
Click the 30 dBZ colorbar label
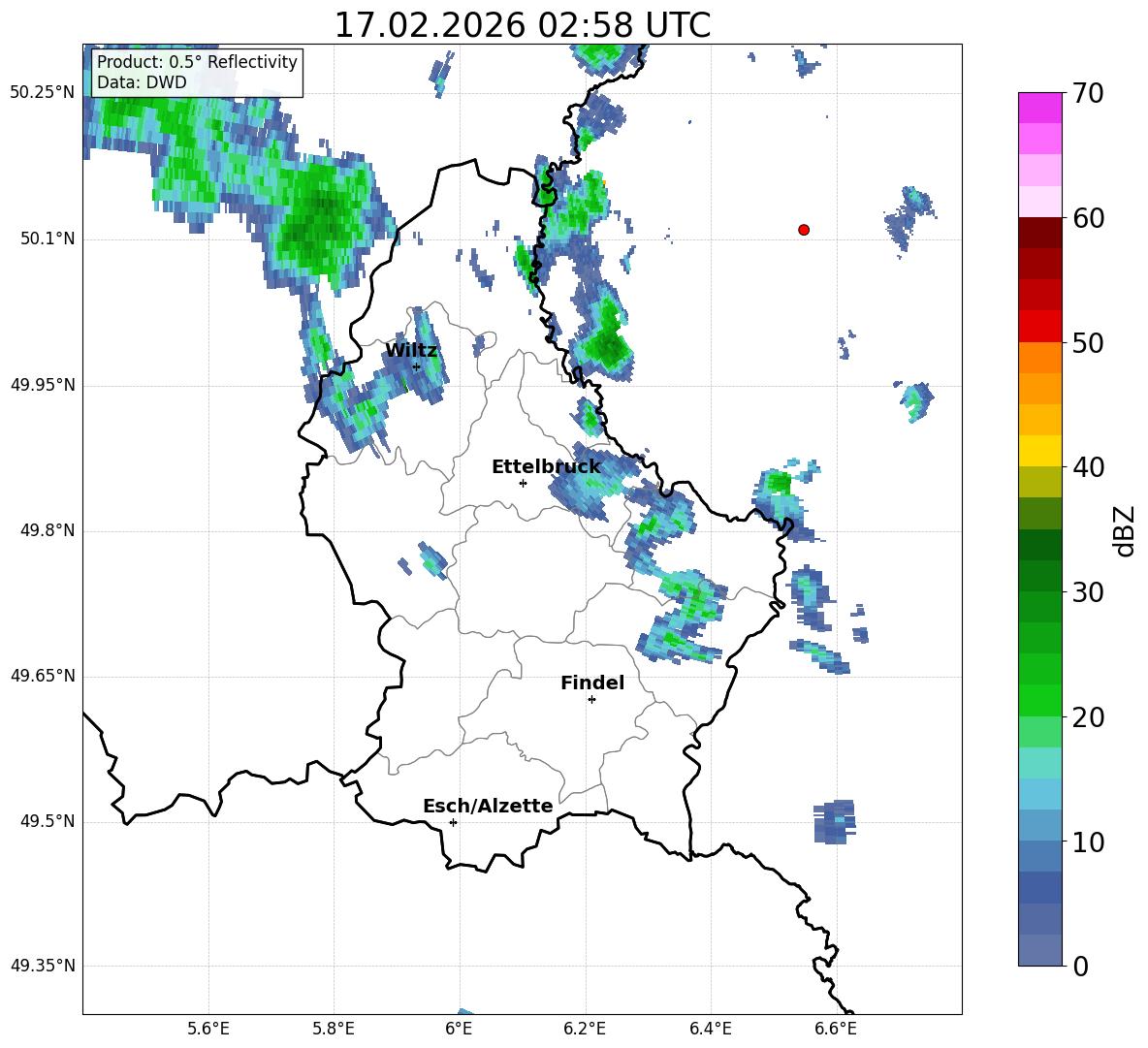(x=1089, y=592)
